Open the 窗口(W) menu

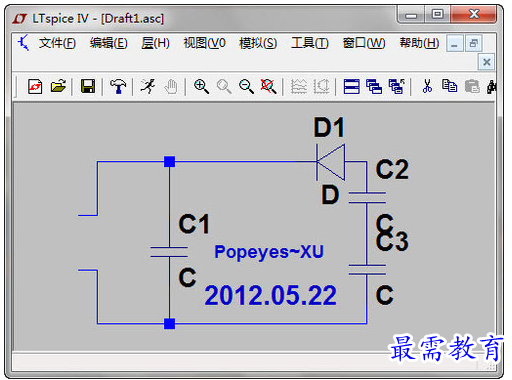click(x=364, y=43)
